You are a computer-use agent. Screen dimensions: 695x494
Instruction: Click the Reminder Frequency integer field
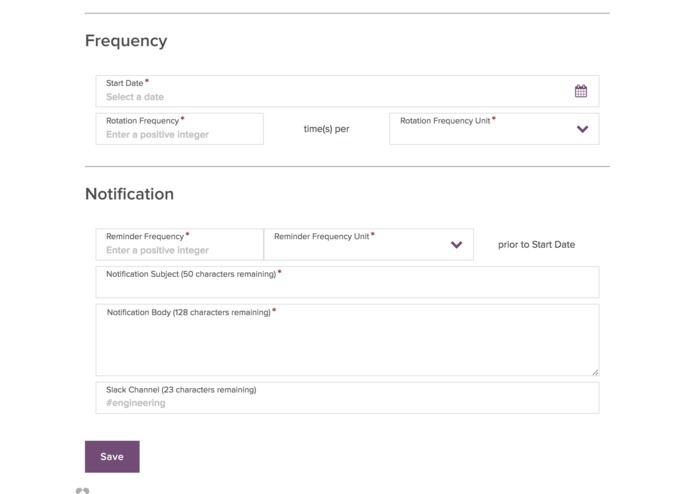[x=180, y=244]
